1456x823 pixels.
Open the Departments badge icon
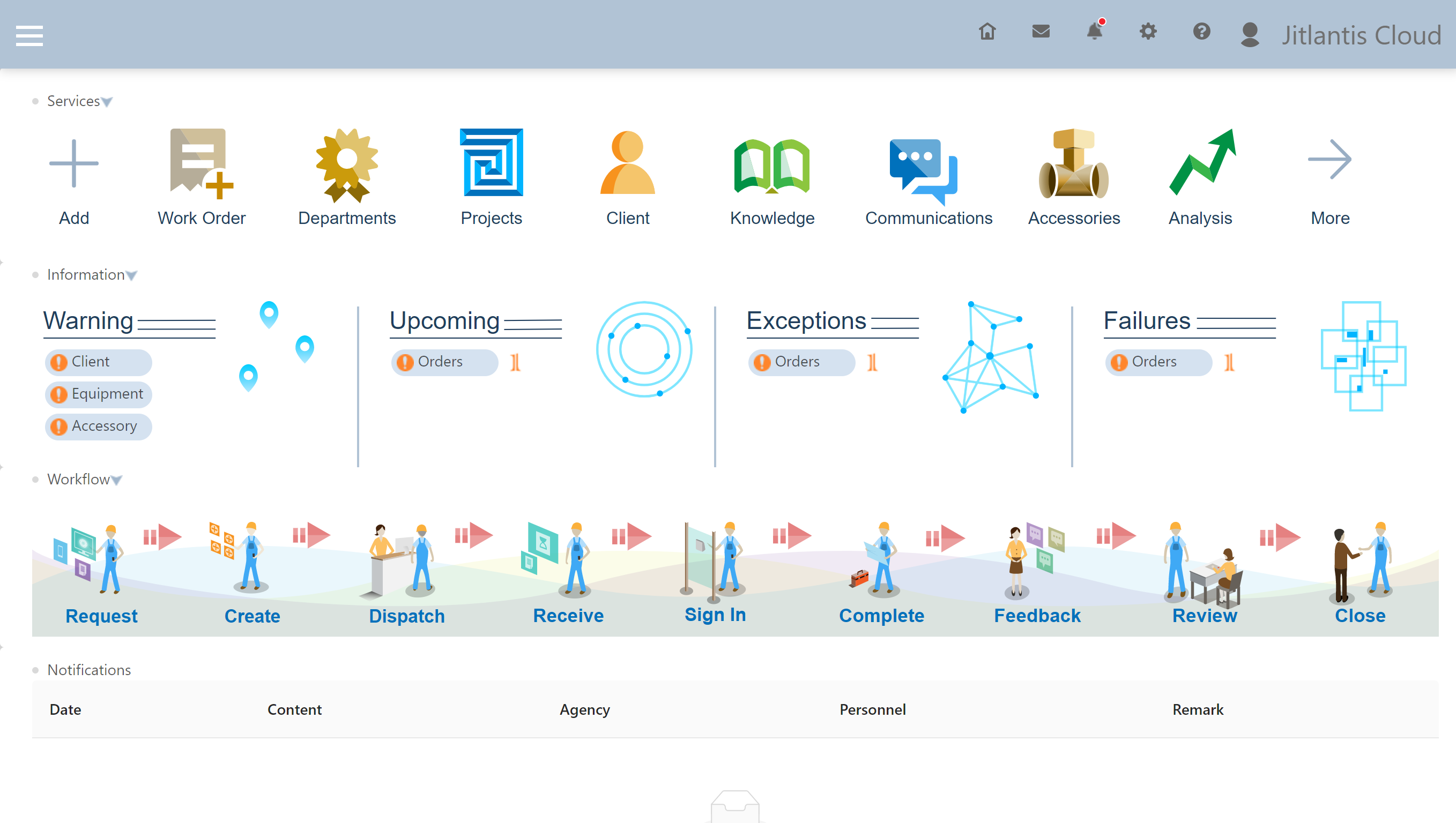[x=347, y=165]
